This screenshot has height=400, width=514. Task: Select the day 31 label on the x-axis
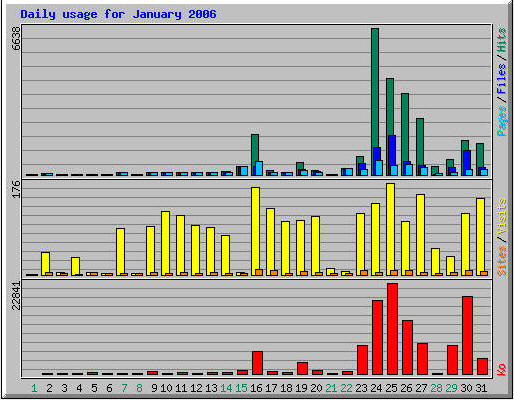click(481, 388)
